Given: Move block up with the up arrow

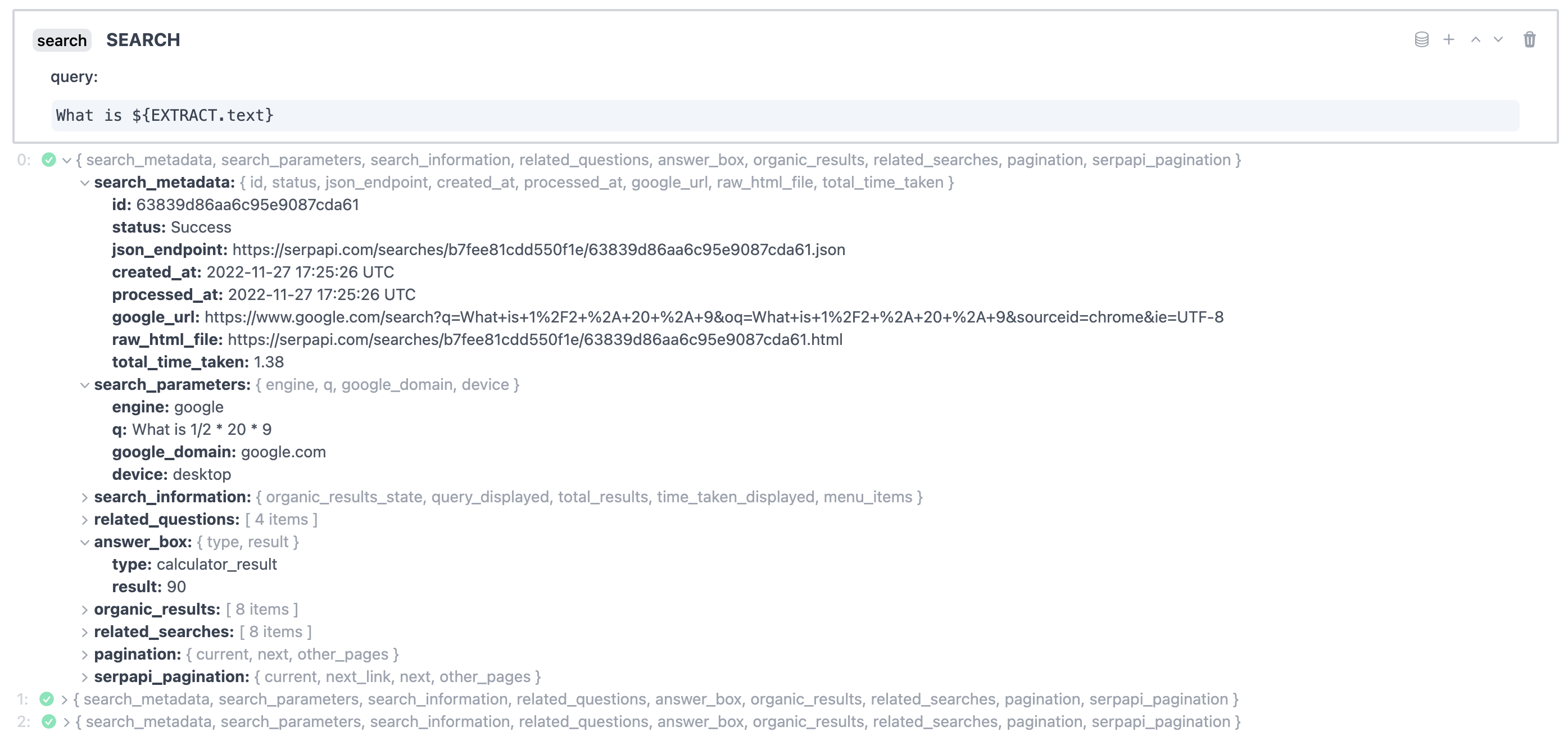Looking at the screenshot, I should pos(1475,40).
